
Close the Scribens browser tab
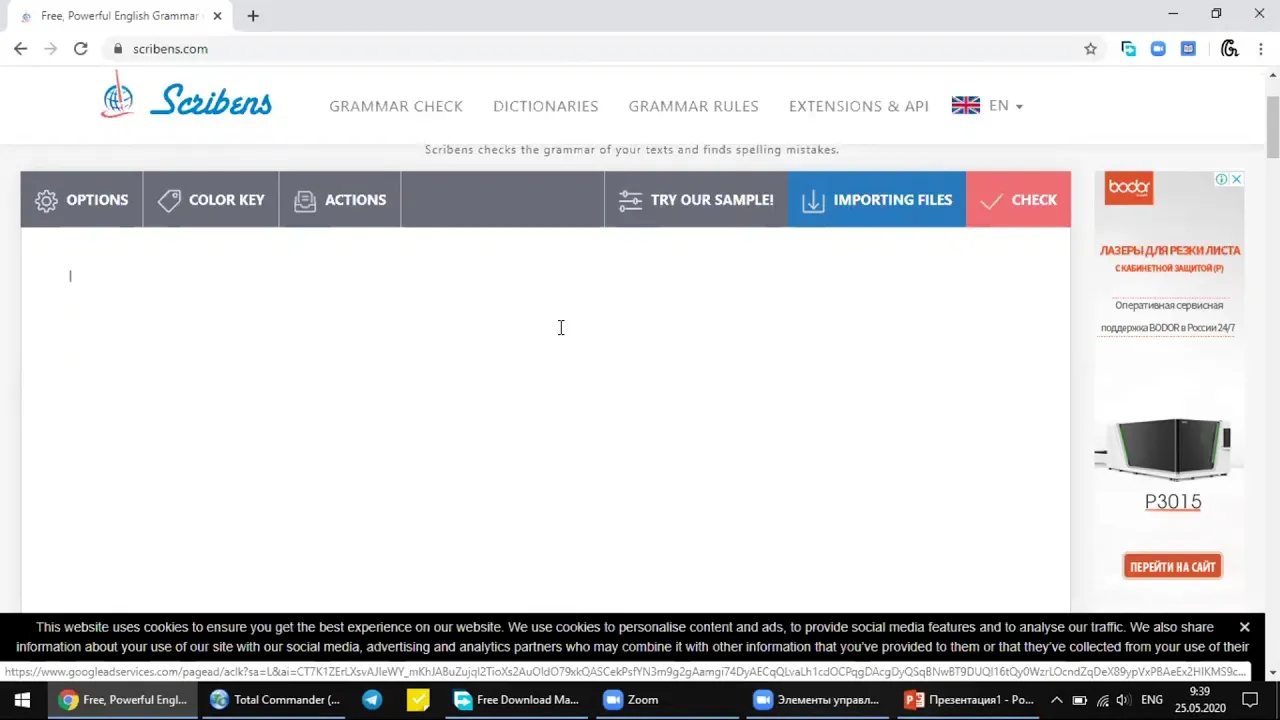point(217,16)
